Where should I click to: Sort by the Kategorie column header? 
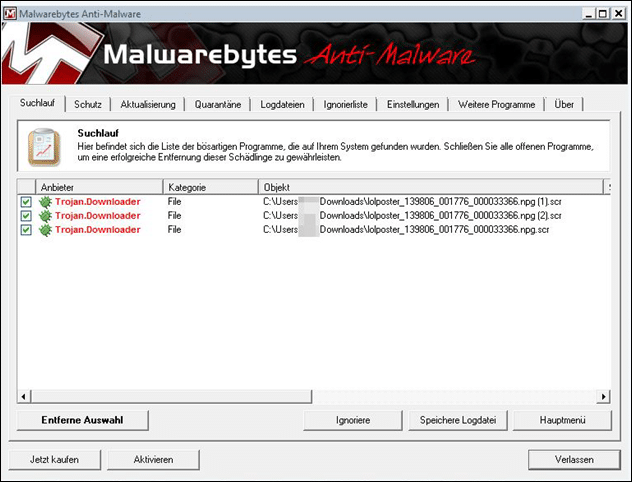coord(211,187)
